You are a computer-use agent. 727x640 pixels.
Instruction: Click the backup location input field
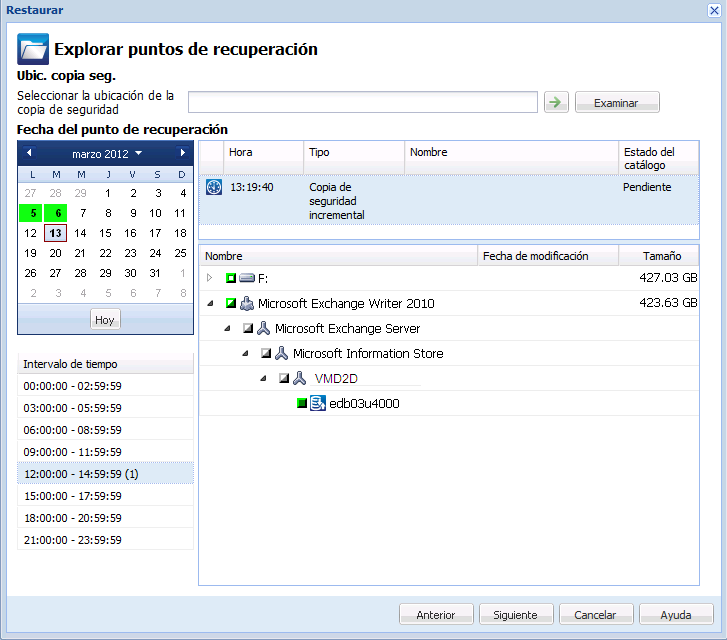coord(363,102)
